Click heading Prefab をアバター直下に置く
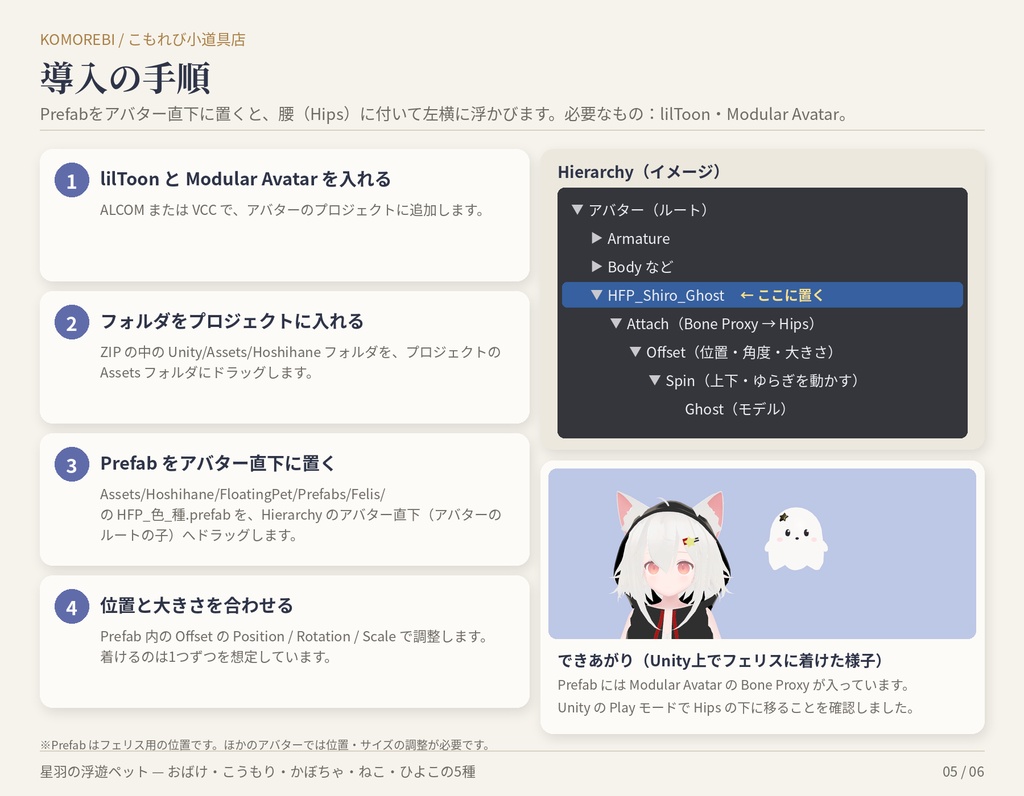1024x796 pixels. [217, 463]
